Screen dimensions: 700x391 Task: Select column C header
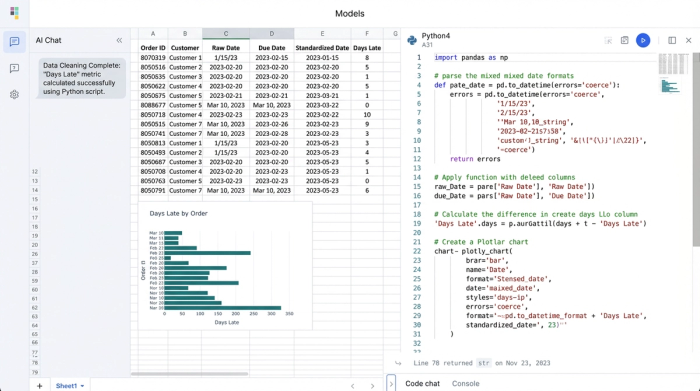point(226,33)
